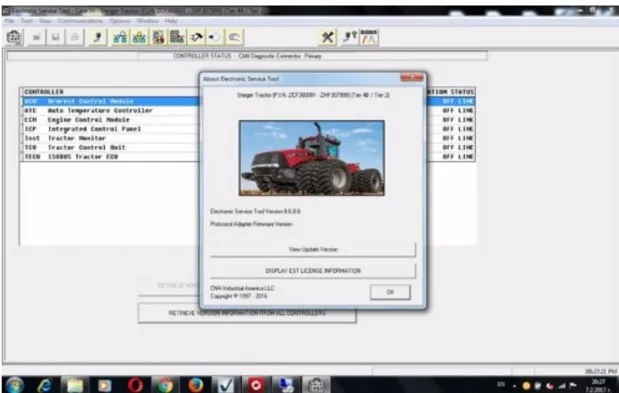Select the Auto Temperature Controller row
619x393 pixels.
(248, 110)
